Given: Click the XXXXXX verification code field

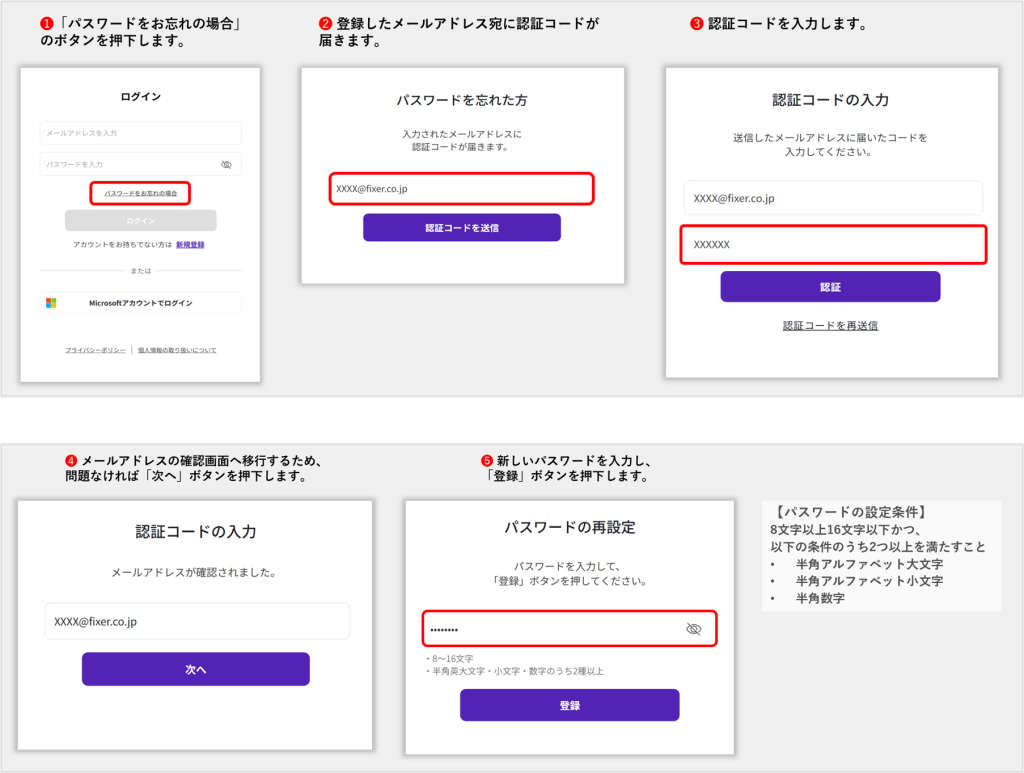Looking at the screenshot, I should pos(833,245).
